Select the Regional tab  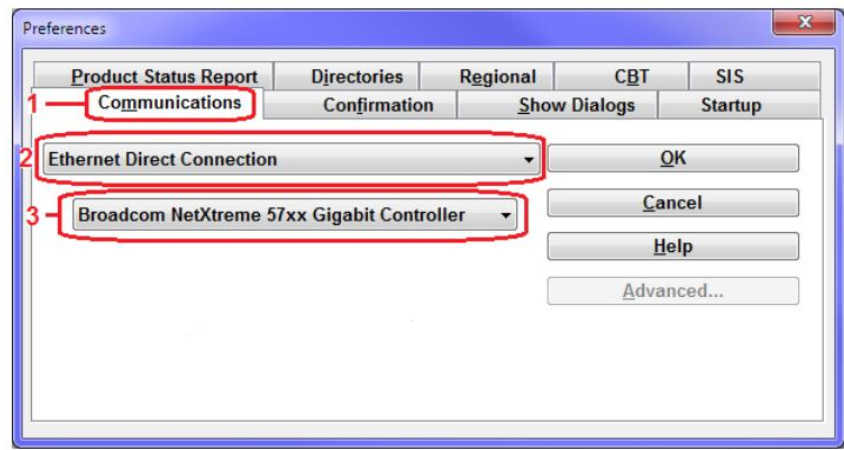coord(487,76)
